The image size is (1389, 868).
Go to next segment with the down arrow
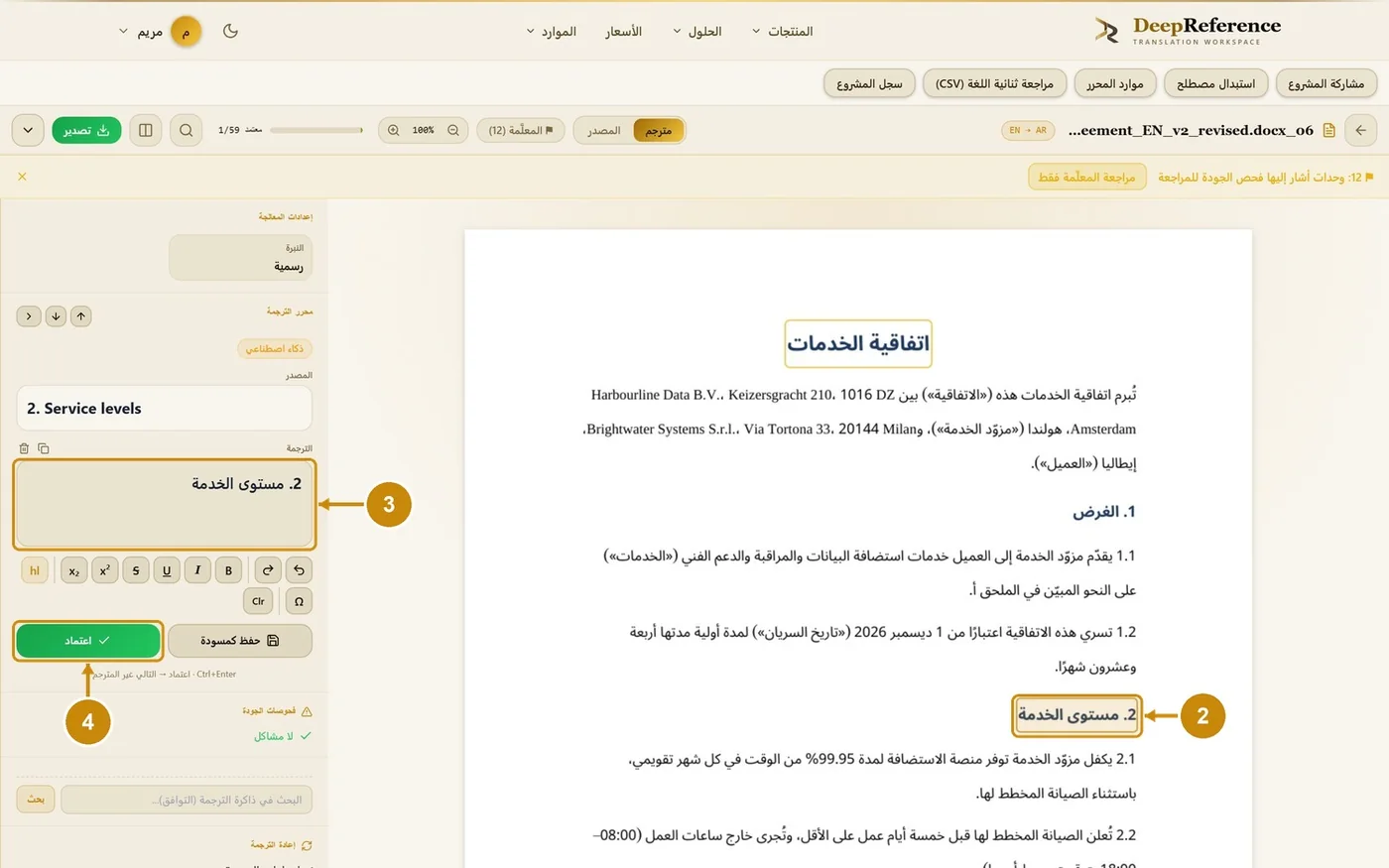(56, 315)
